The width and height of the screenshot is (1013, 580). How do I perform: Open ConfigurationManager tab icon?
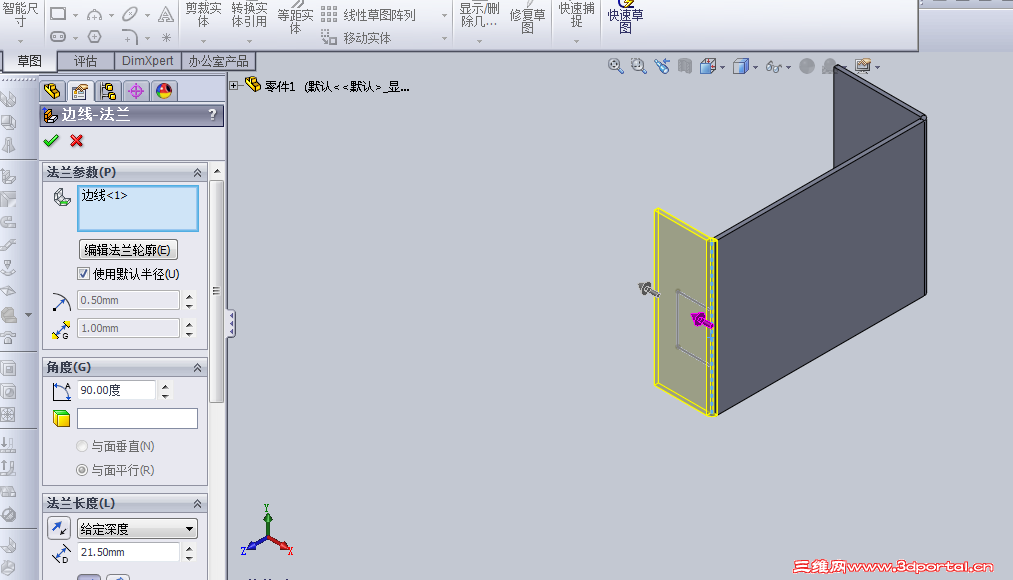(x=108, y=90)
